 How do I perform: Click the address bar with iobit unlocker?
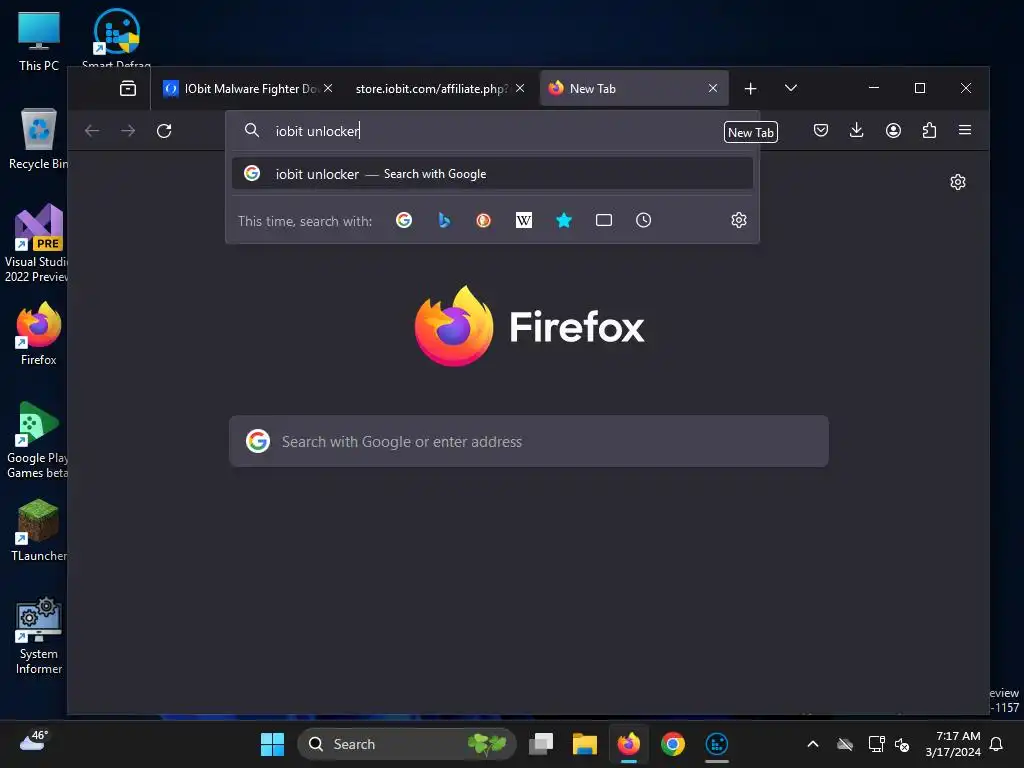click(490, 131)
